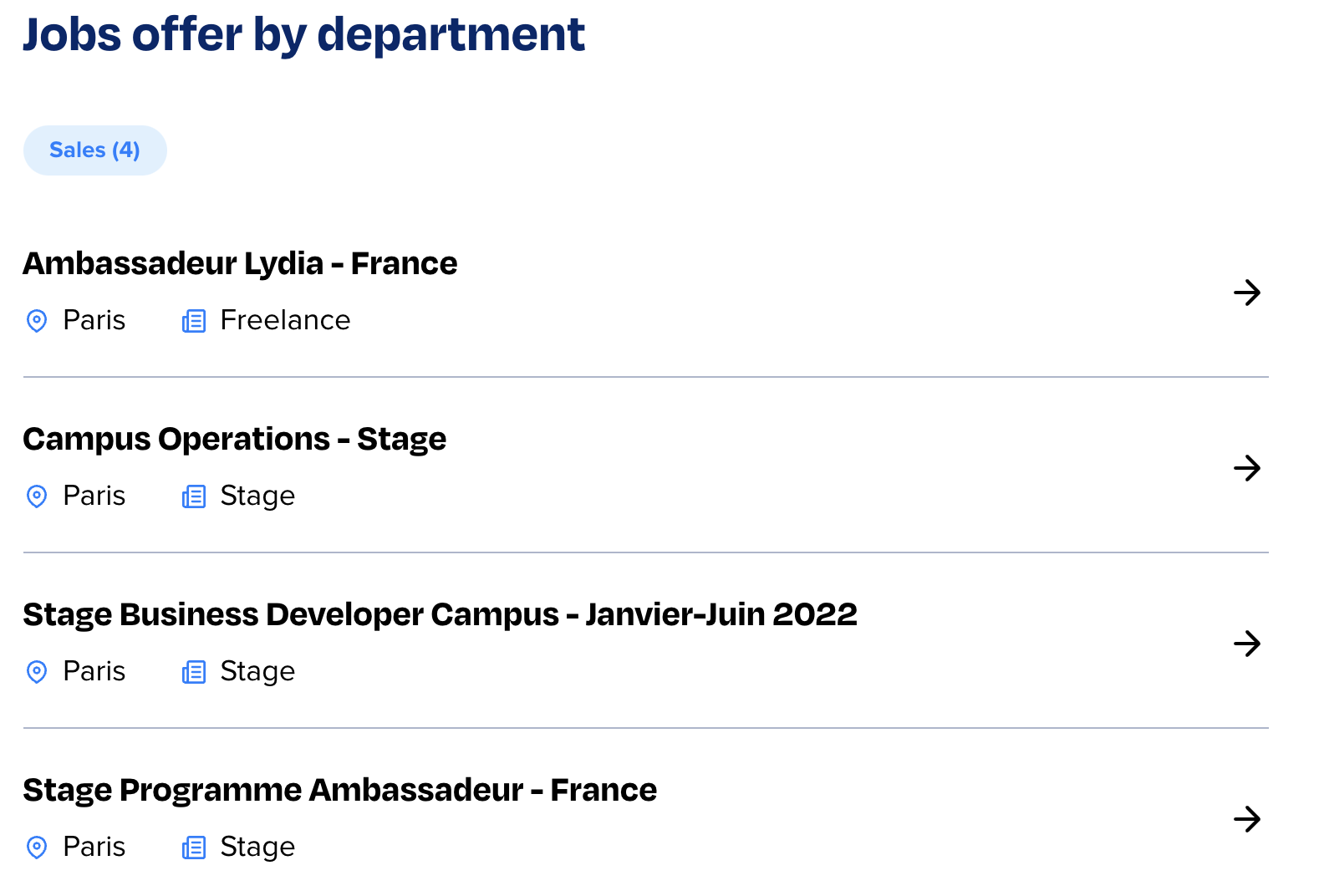The width and height of the screenshot is (1319, 896).
Task: Click contract icon in Campus Operations row
Action: pyautogui.click(x=194, y=496)
